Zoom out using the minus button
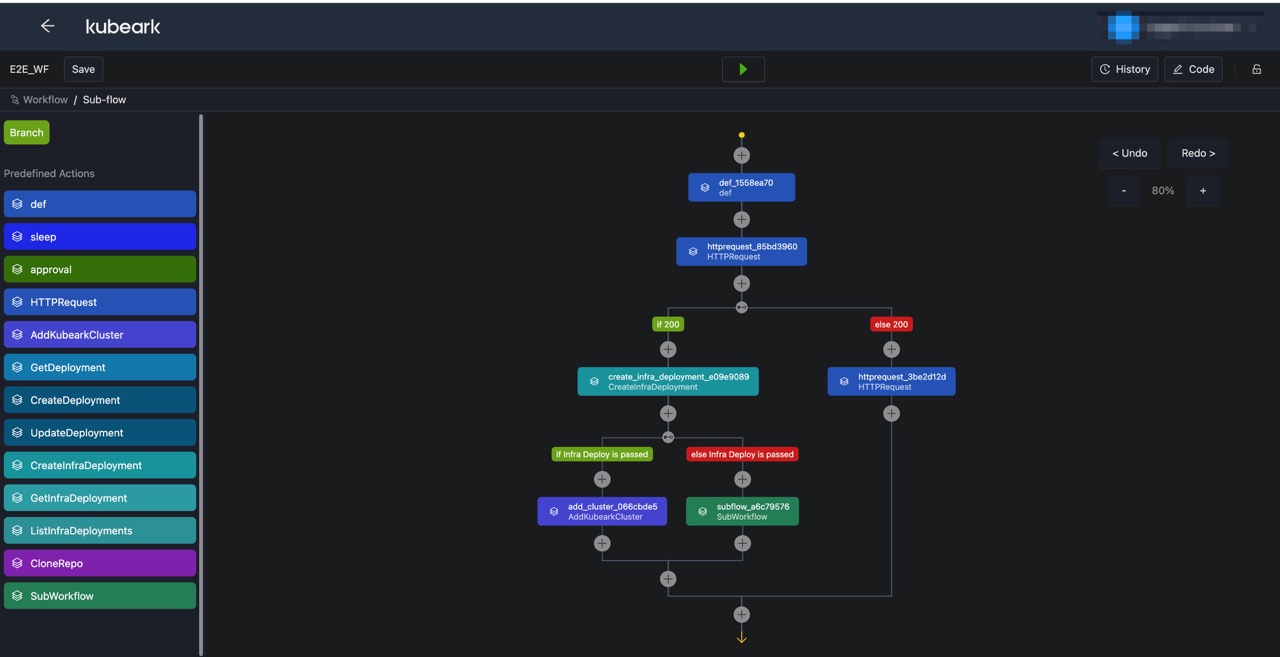Viewport: 1280px width, 657px height. click(1123, 190)
